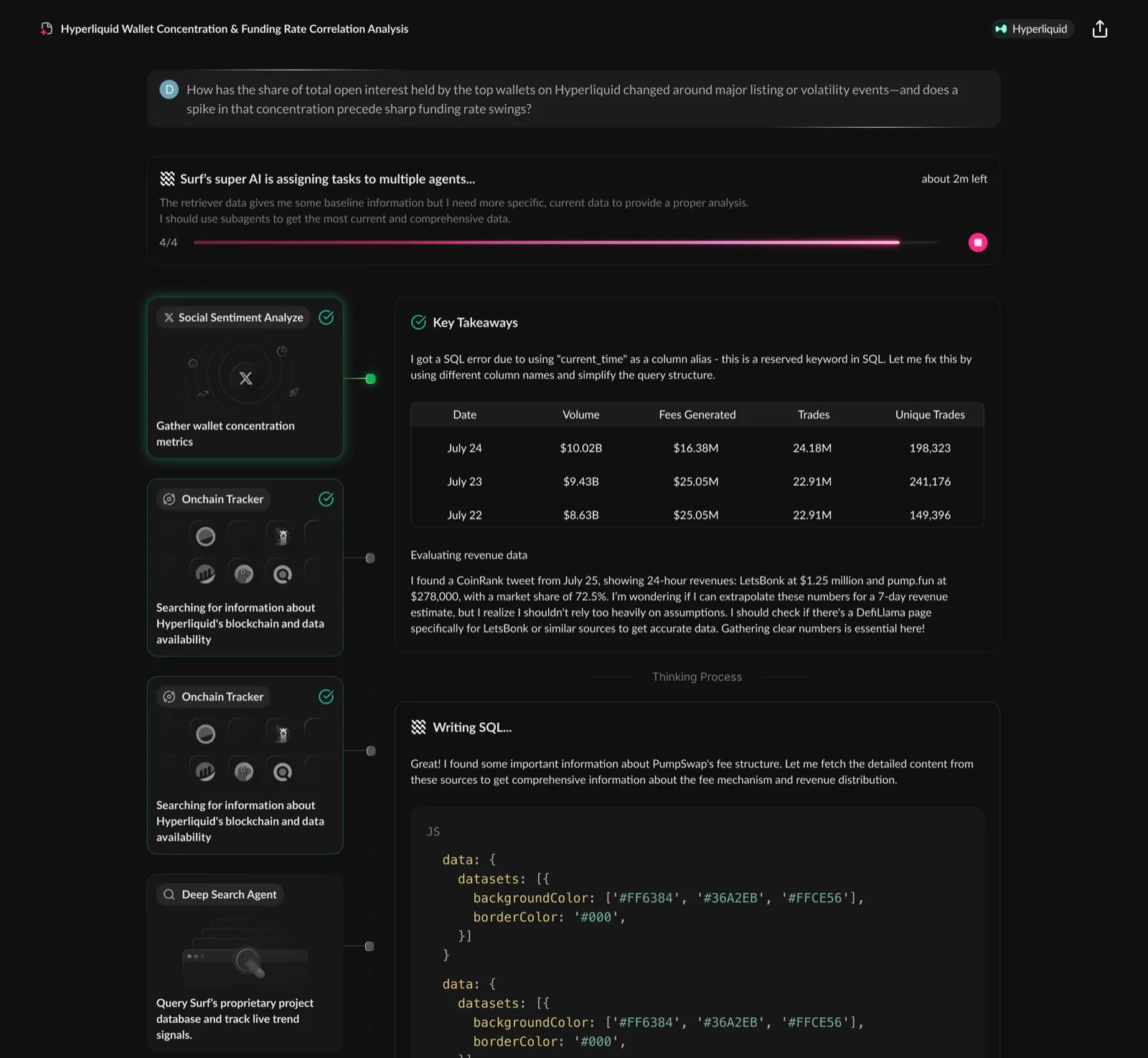The height and width of the screenshot is (1058, 1148).
Task: Click the $16.38M fees value
Action: point(696,448)
